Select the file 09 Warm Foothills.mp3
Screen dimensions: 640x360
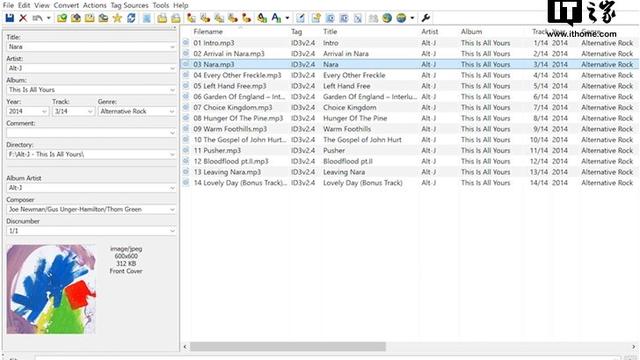point(230,129)
